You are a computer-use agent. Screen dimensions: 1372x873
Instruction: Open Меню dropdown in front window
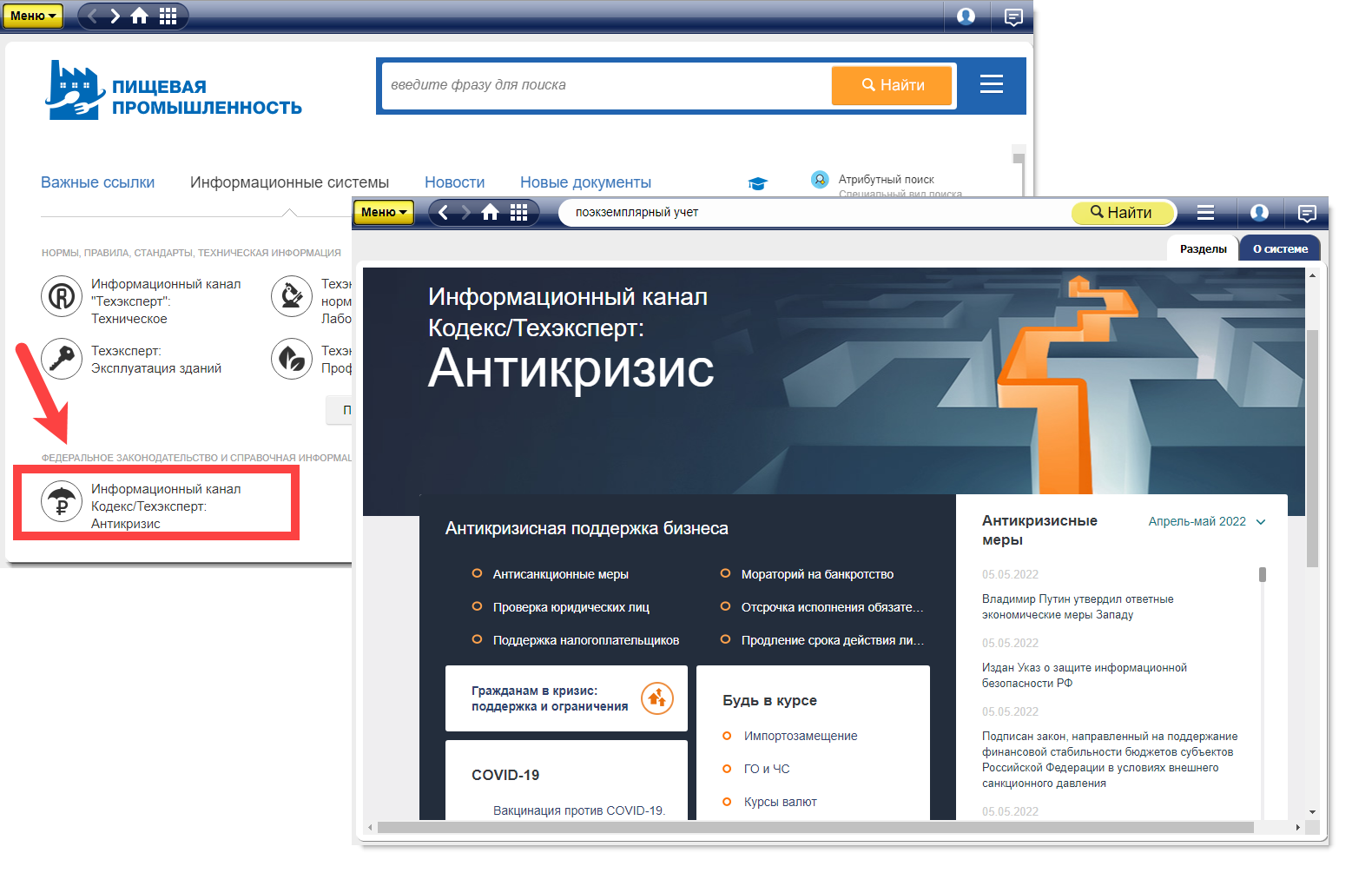(383, 212)
